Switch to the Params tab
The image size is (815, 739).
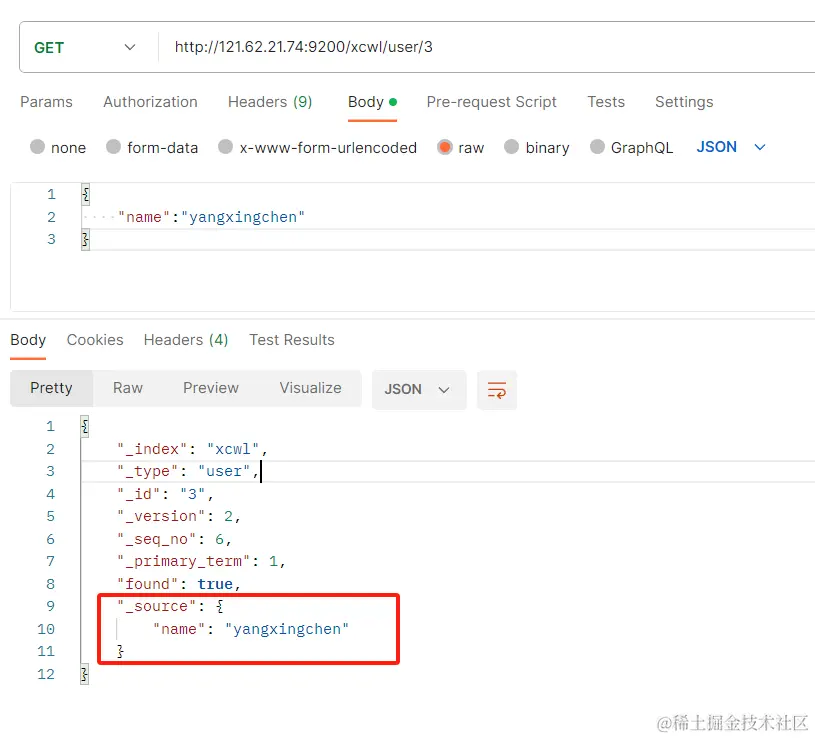(x=46, y=102)
